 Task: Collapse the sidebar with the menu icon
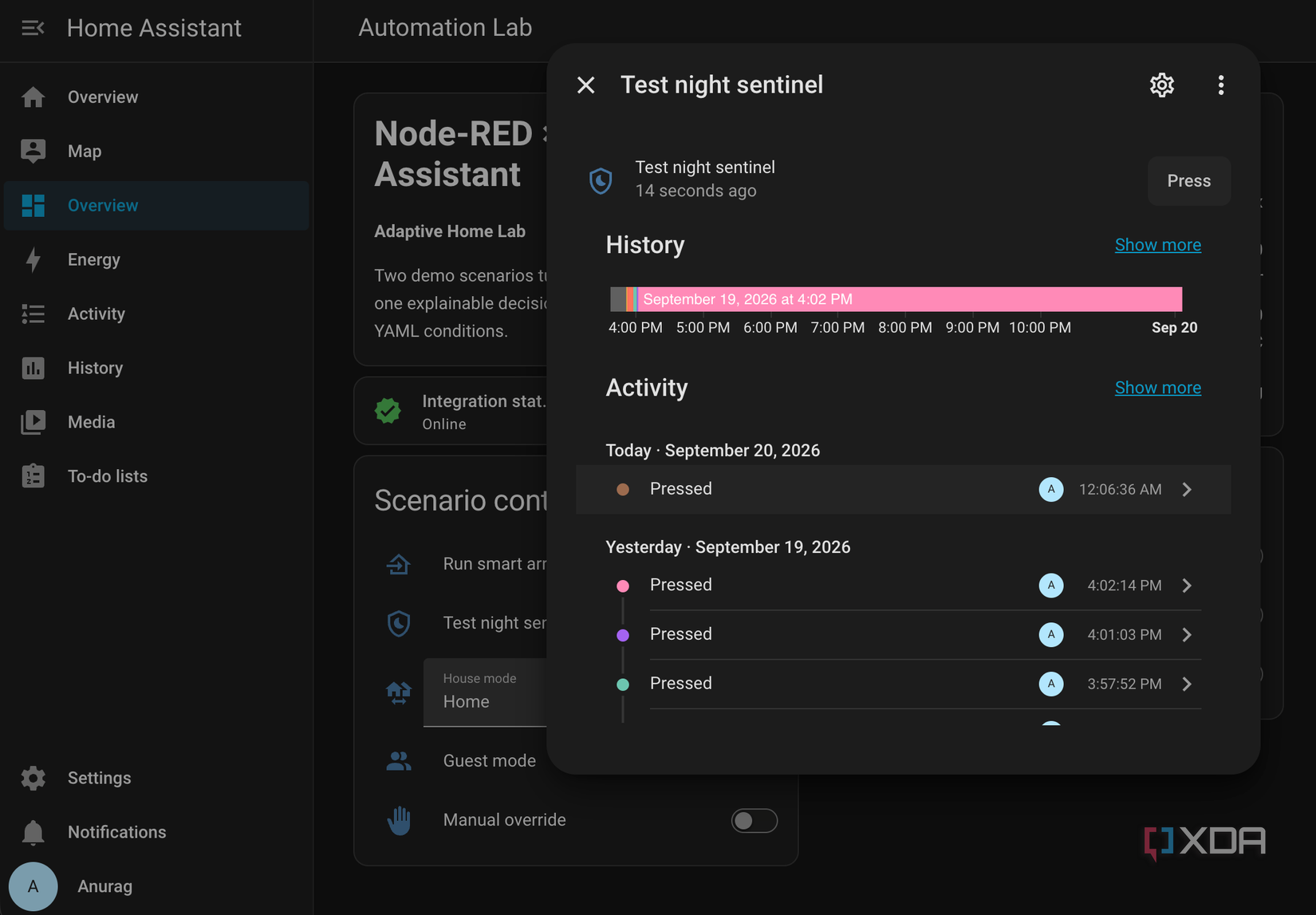tap(33, 29)
